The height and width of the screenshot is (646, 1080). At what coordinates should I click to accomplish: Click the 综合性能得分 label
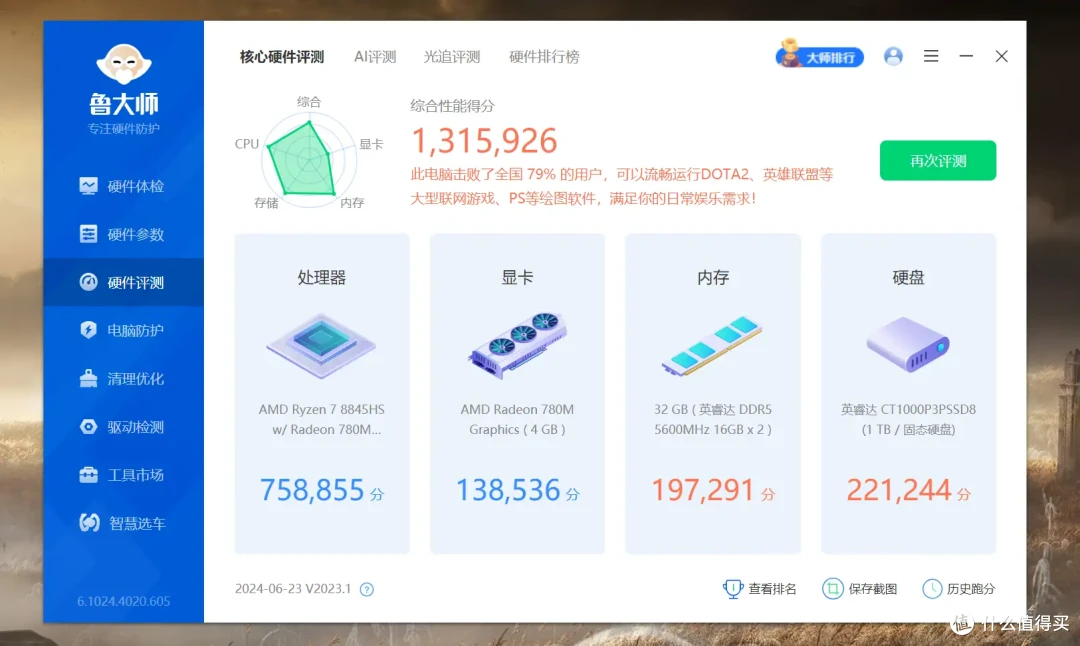point(453,106)
